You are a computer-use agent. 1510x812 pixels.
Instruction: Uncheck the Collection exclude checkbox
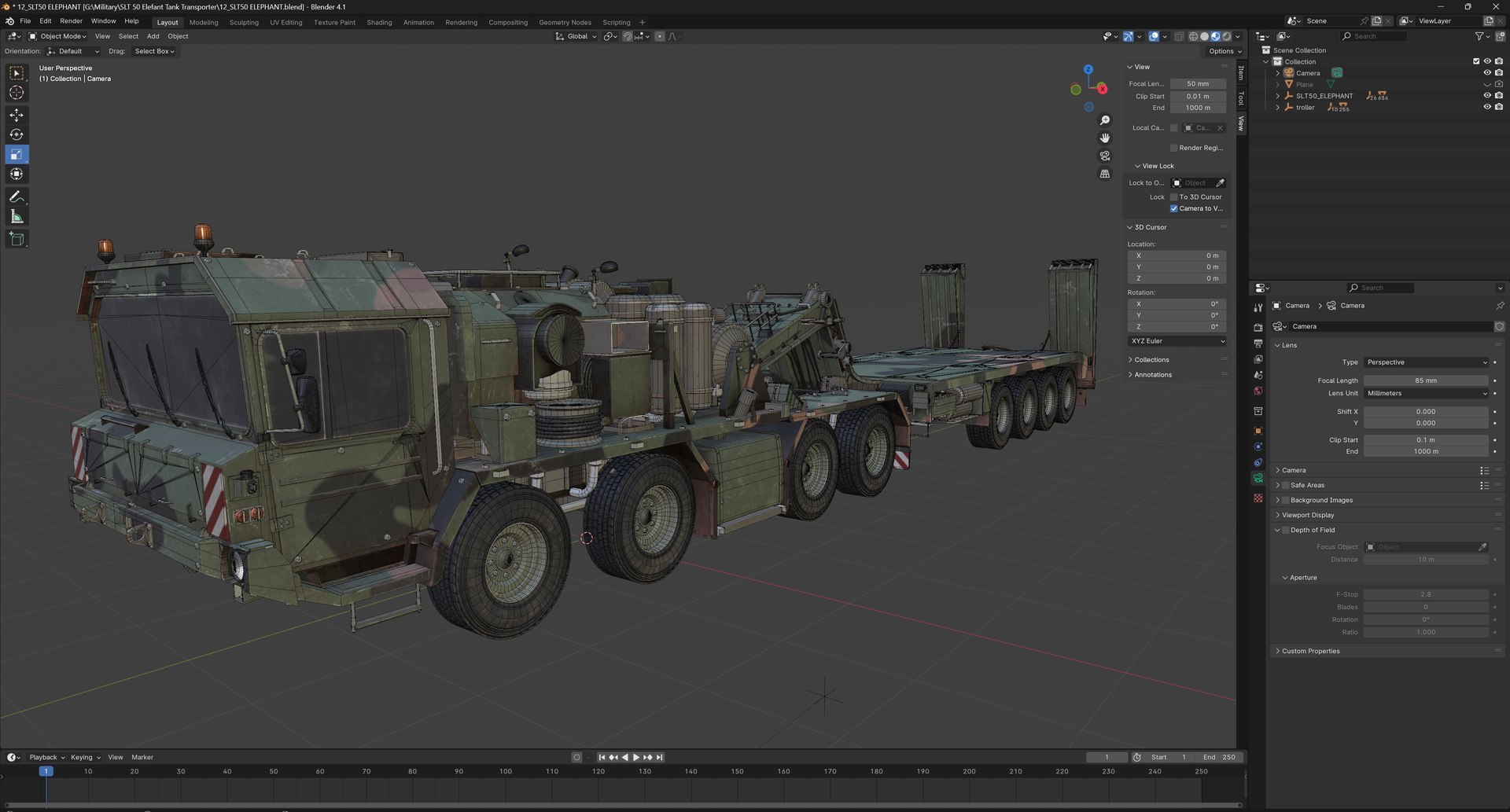pos(1476,61)
